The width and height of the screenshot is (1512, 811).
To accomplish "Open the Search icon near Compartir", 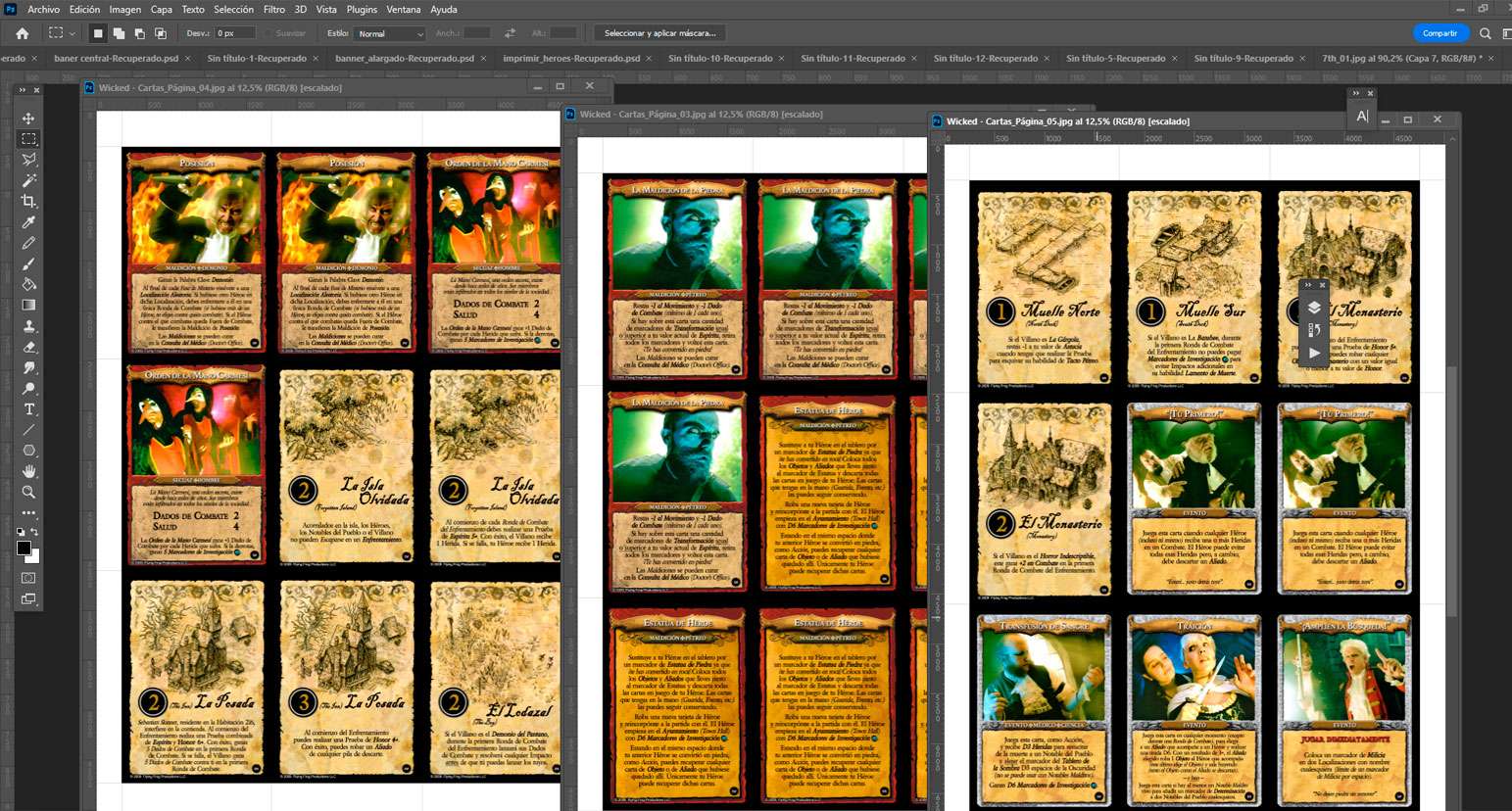I will pyautogui.click(x=1486, y=33).
